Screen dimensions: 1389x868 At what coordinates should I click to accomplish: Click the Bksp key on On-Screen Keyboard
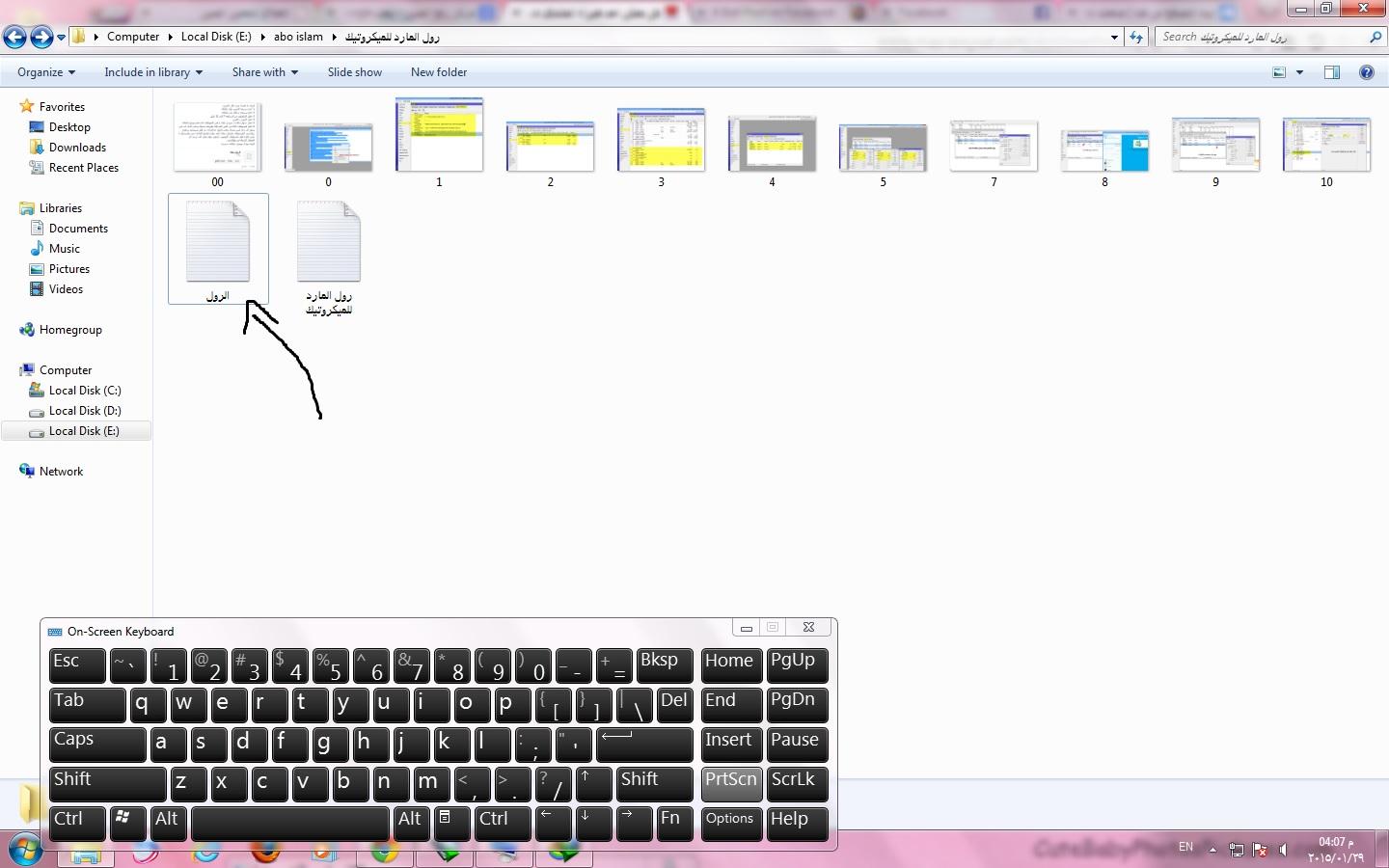tap(665, 665)
